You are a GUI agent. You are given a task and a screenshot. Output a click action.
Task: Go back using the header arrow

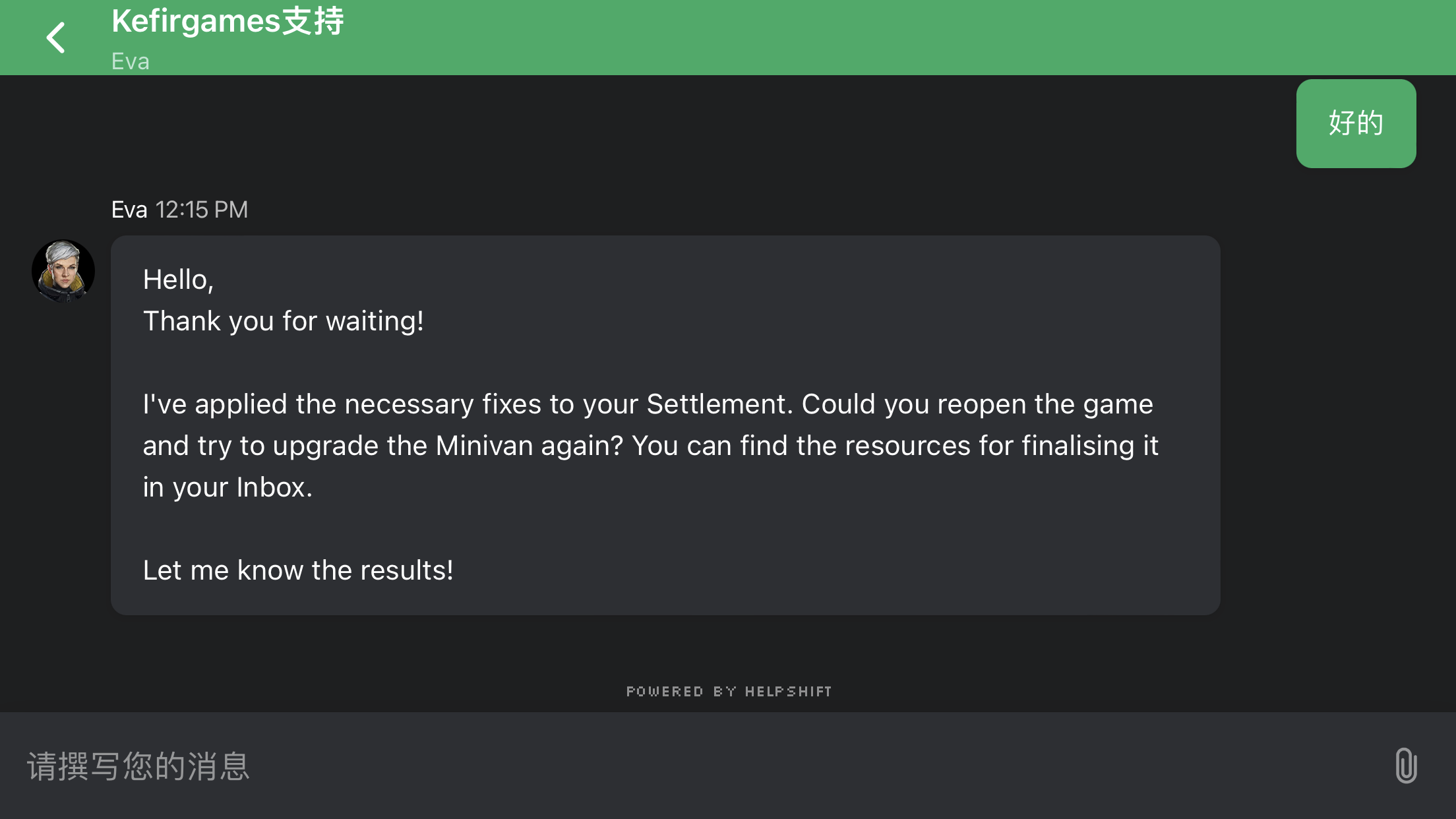pyautogui.click(x=56, y=38)
